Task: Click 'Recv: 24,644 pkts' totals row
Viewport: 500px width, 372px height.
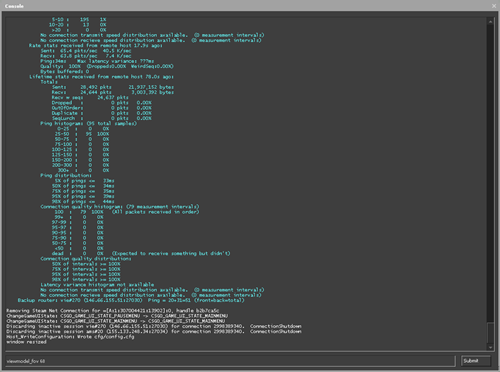Action: pos(113,92)
